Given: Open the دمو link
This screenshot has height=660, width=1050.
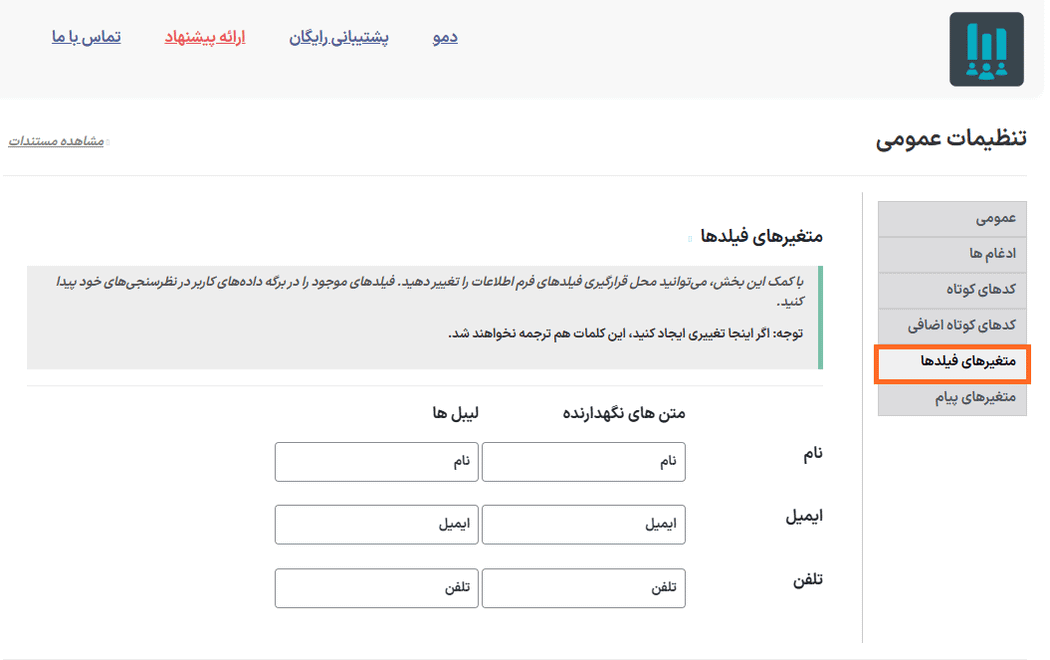Looking at the screenshot, I should tap(445, 37).
